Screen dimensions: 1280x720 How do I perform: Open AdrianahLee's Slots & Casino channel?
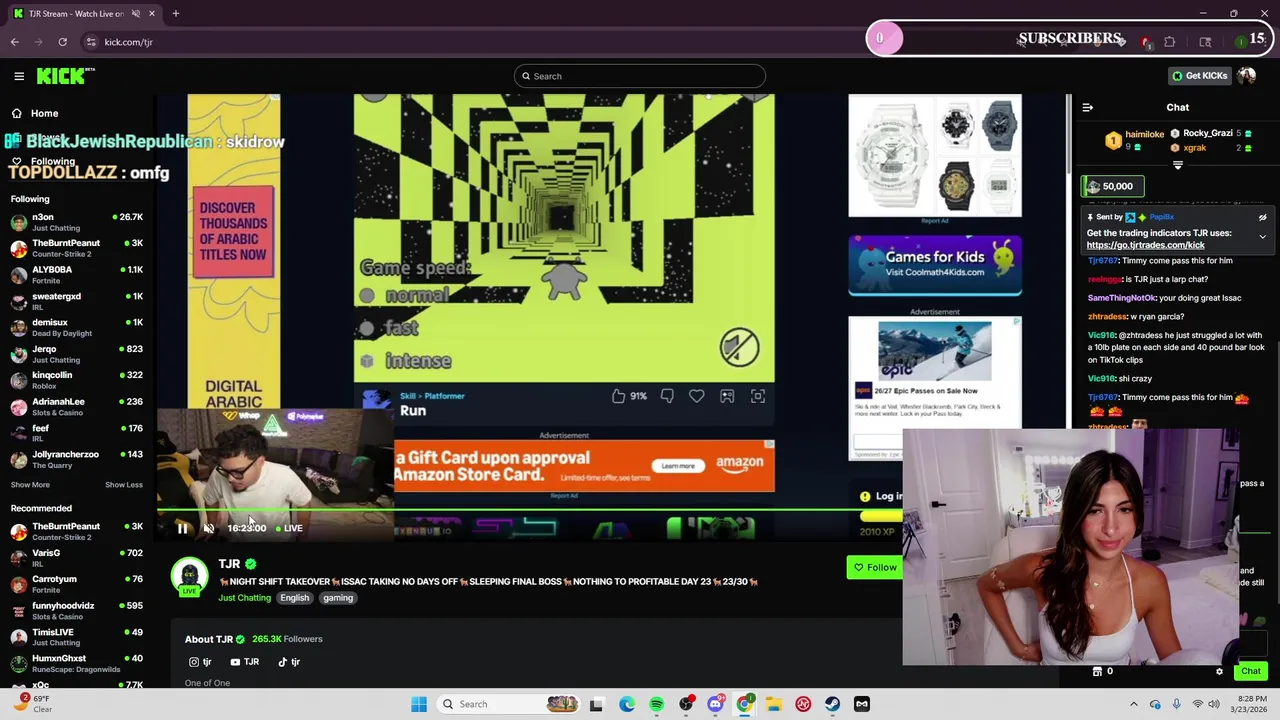[77, 407]
